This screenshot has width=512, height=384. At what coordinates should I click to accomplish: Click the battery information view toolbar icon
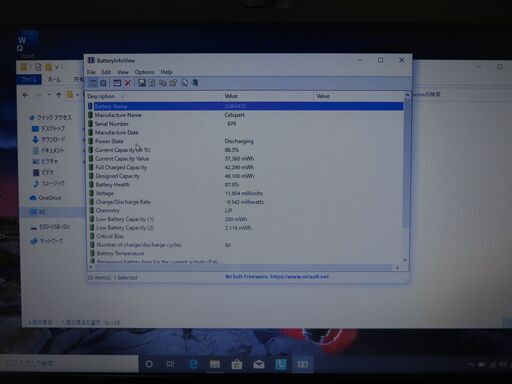point(93,83)
